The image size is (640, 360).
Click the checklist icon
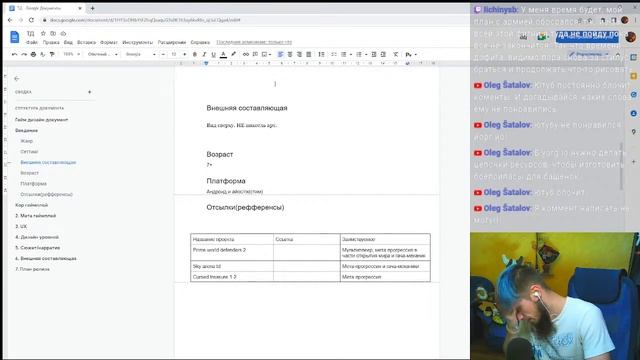click(333, 54)
